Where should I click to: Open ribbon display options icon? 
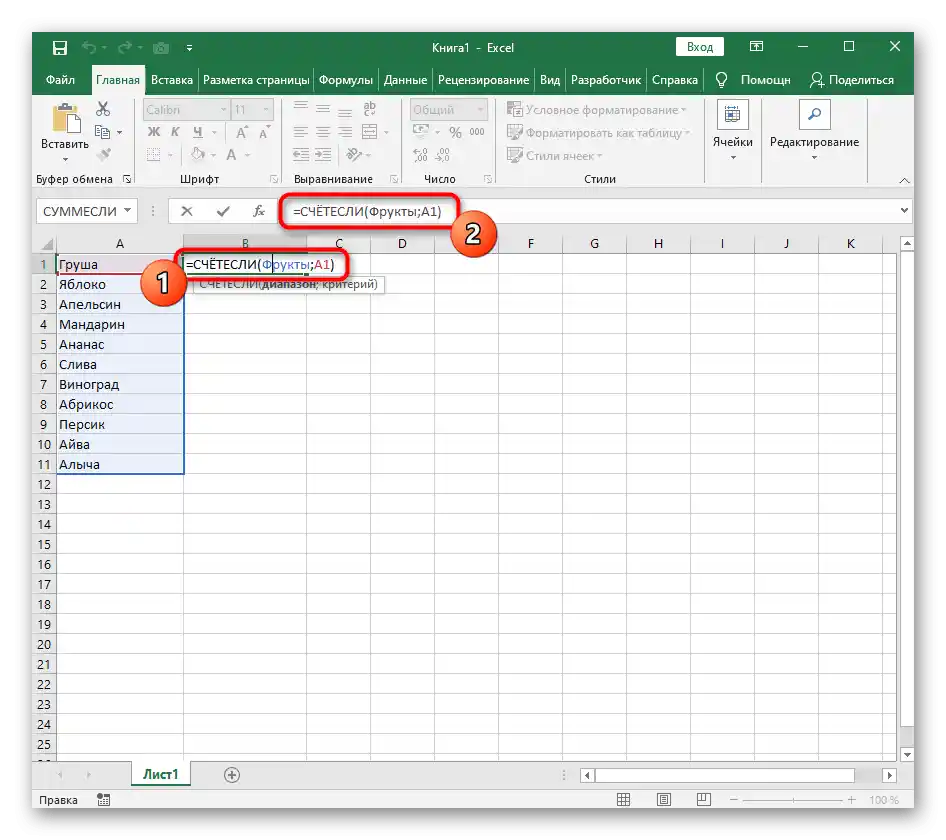(x=756, y=46)
